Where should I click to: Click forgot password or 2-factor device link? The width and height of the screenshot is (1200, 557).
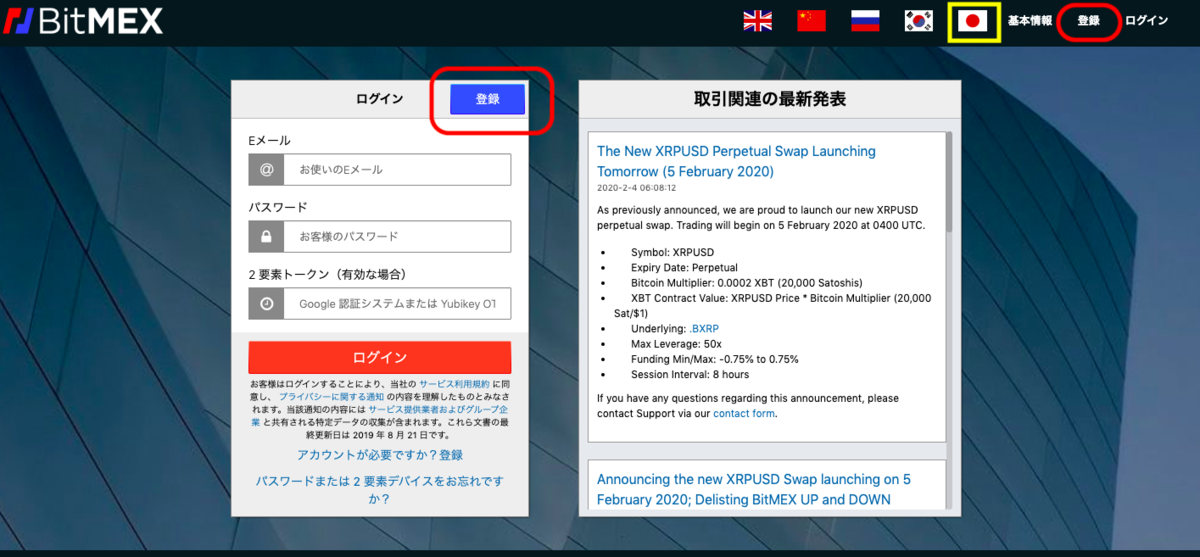tap(380, 490)
